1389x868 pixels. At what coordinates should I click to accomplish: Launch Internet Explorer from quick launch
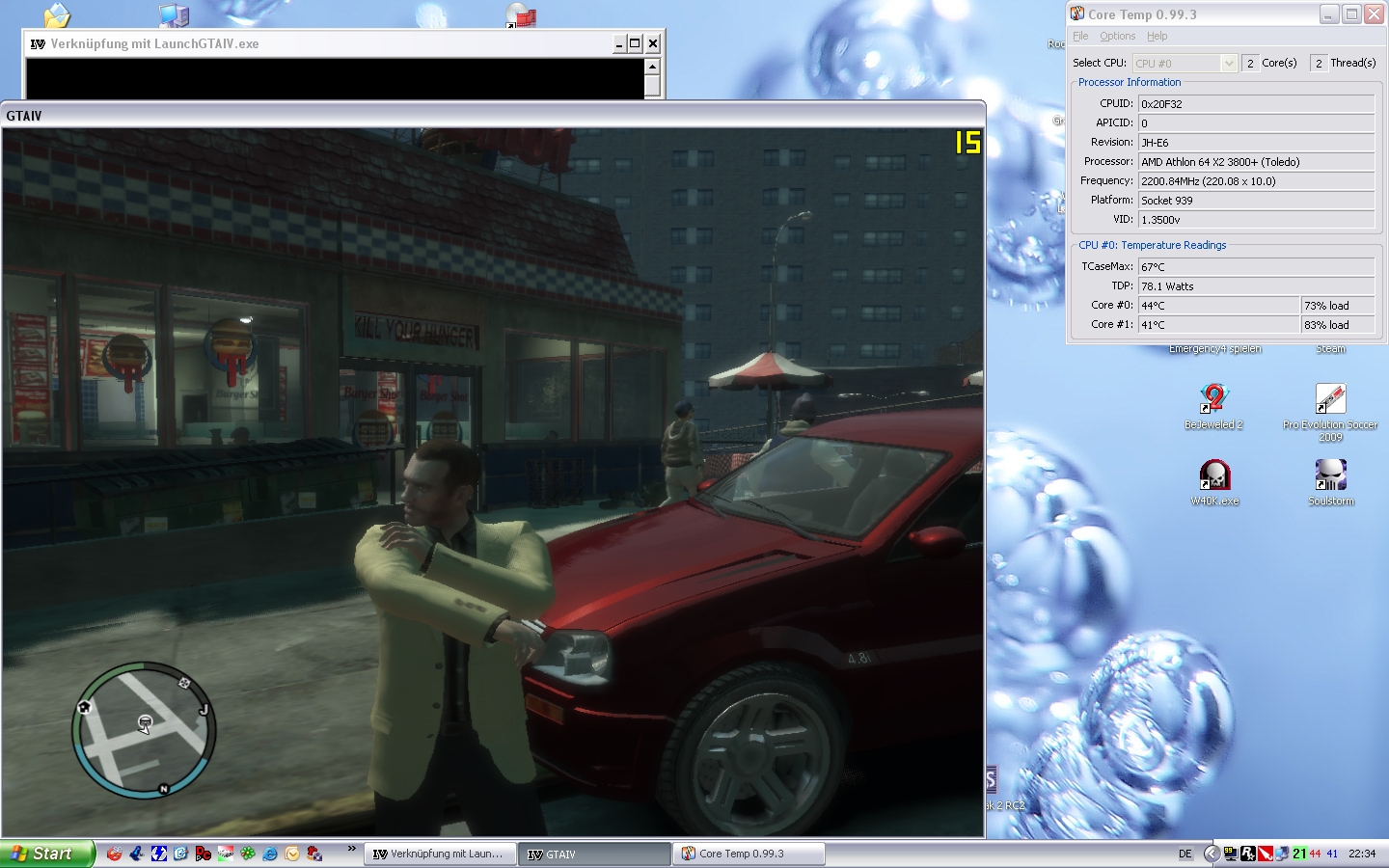pos(270,854)
